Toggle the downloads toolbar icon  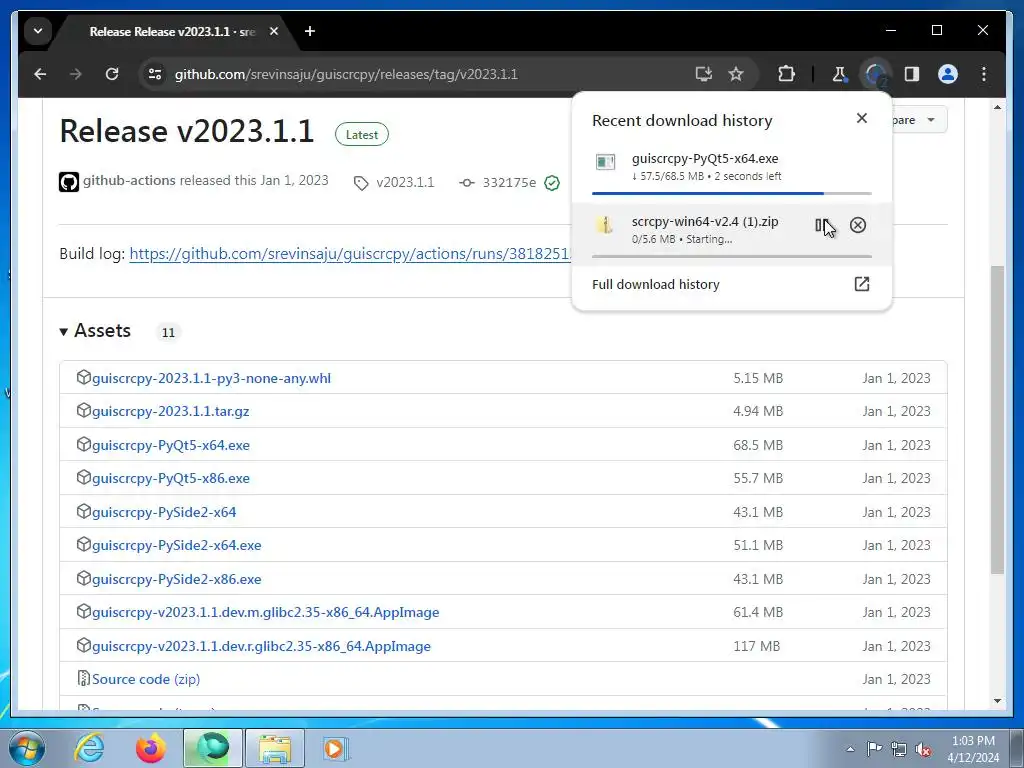(875, 74)
